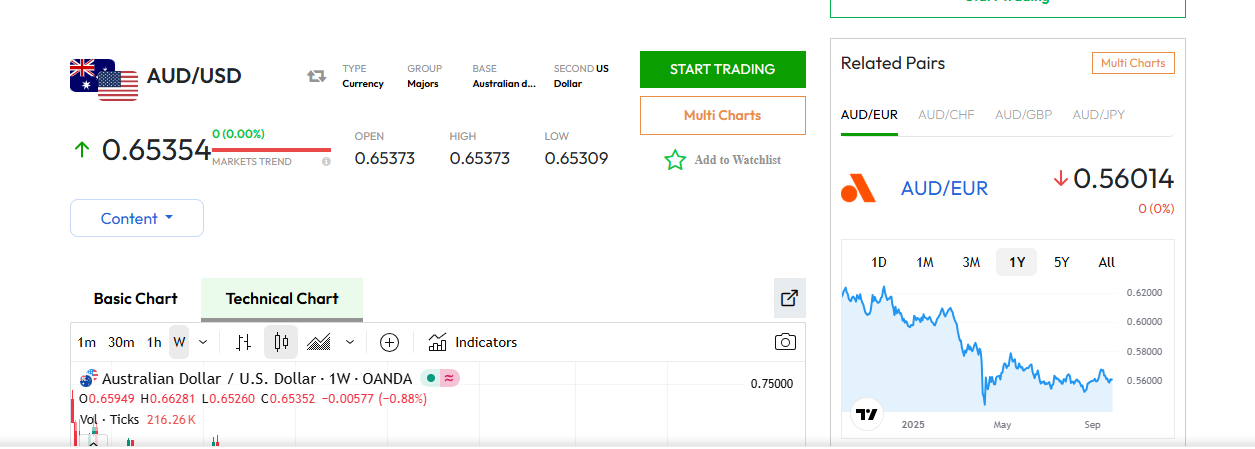Open the chart style dropdown arrow
Screen dimensions: 1255x449
pyautogui.click(x=350, y=342)
